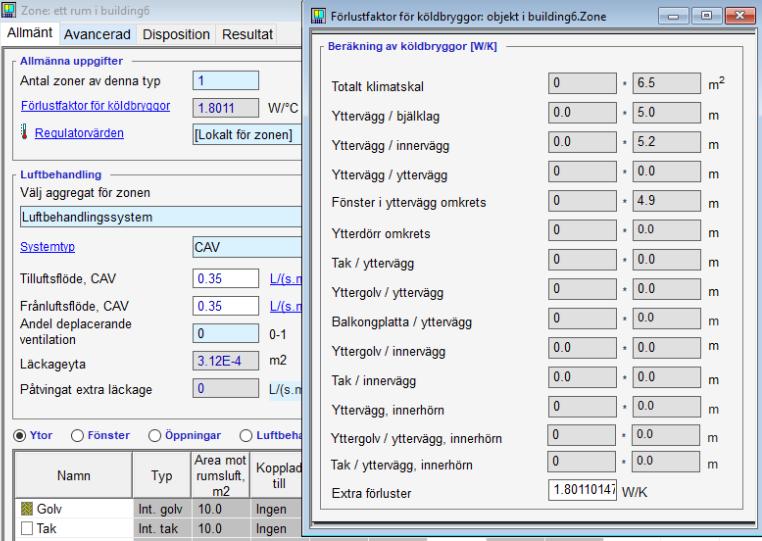Click Yttergolv / yttervägg length field

tap(666, 289)
